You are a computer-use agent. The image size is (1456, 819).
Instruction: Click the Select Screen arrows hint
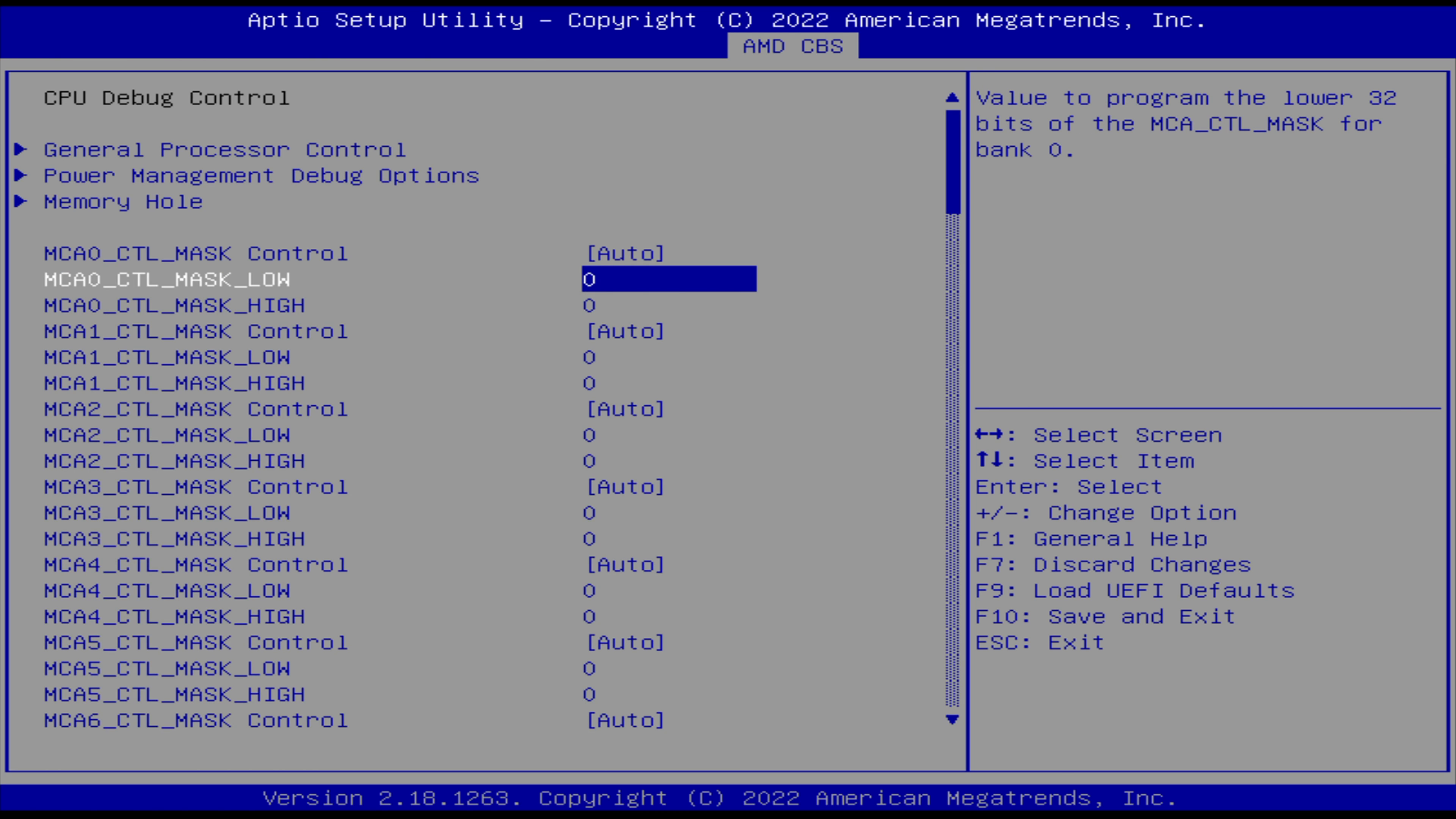pyautogui.click(x=1099, y=435)
